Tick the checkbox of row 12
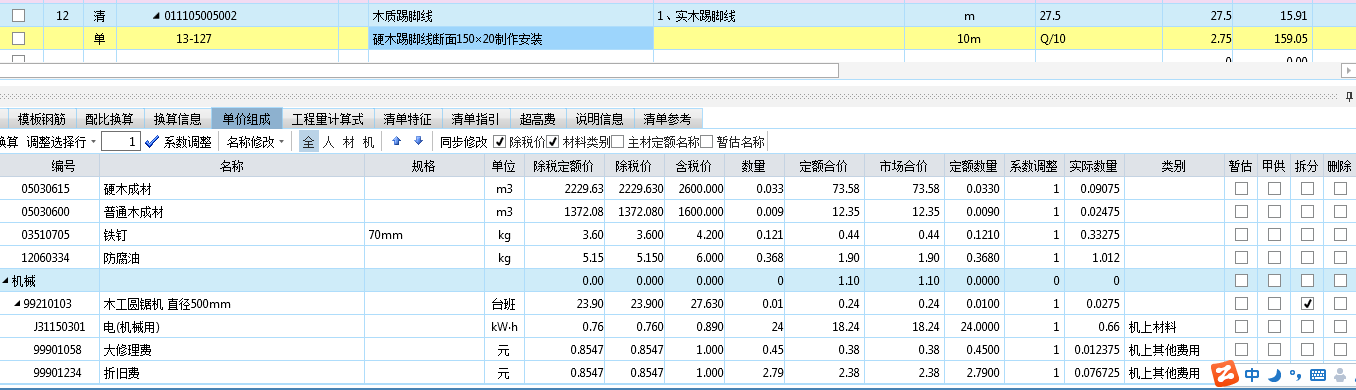Viewport: 1356px width, 390px height. [18, 16]
